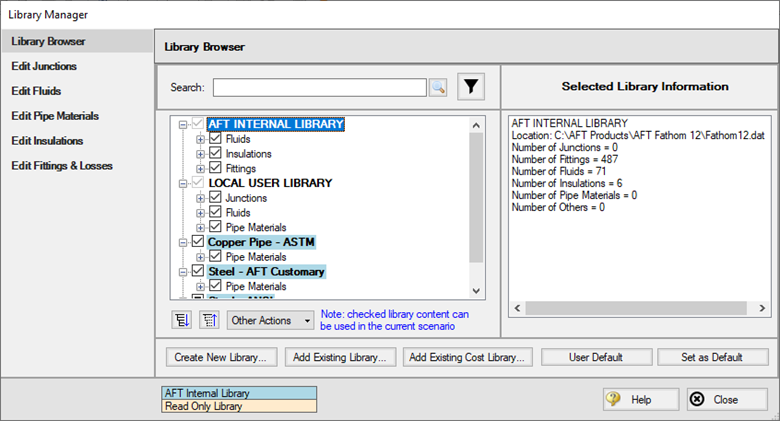This screenshot has height=421, width=780.
Task: Click the 'Number of Insulations = 6' line
Action: [x=567, y=183]
